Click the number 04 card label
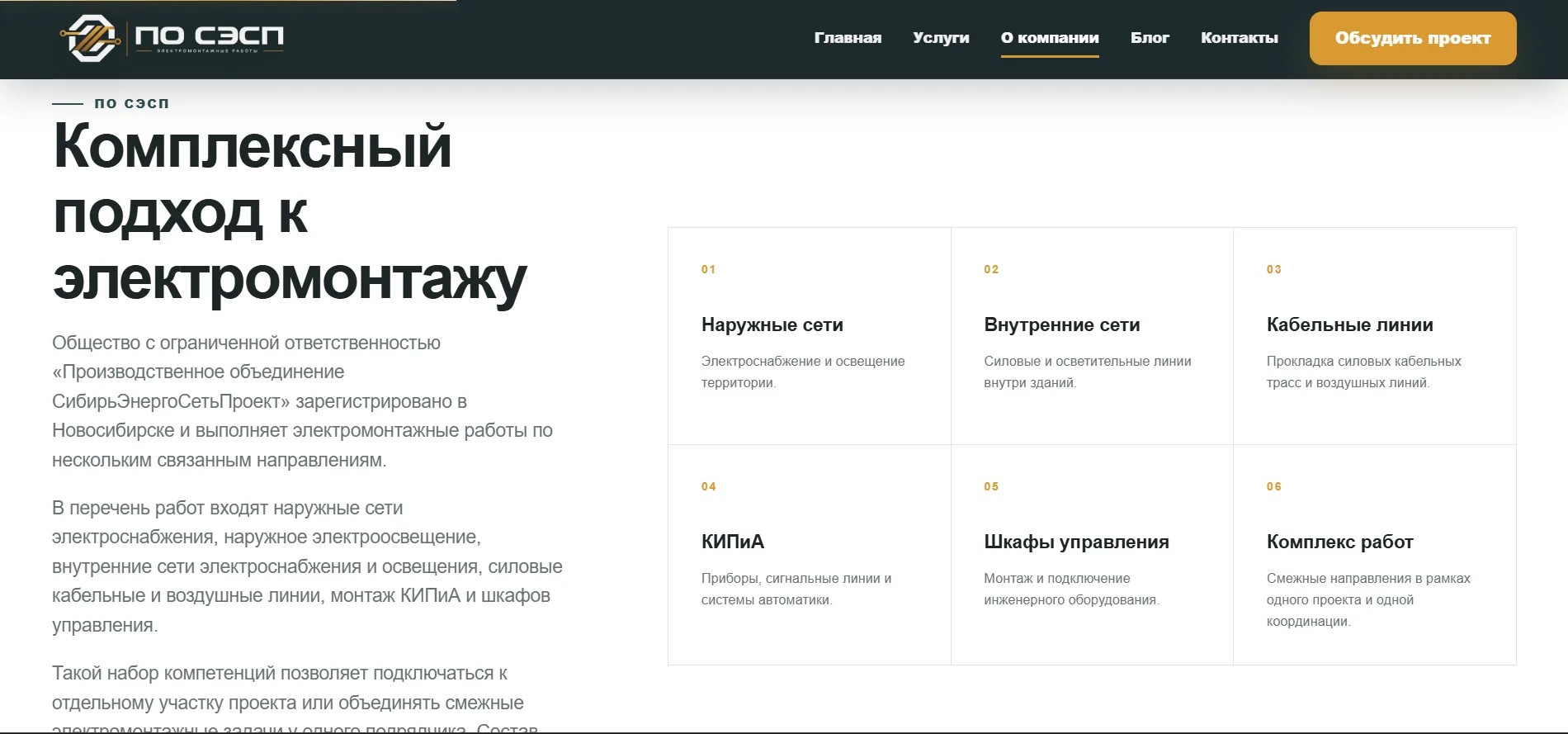This screenshot has width=1568, height=734. click(709, 486)
